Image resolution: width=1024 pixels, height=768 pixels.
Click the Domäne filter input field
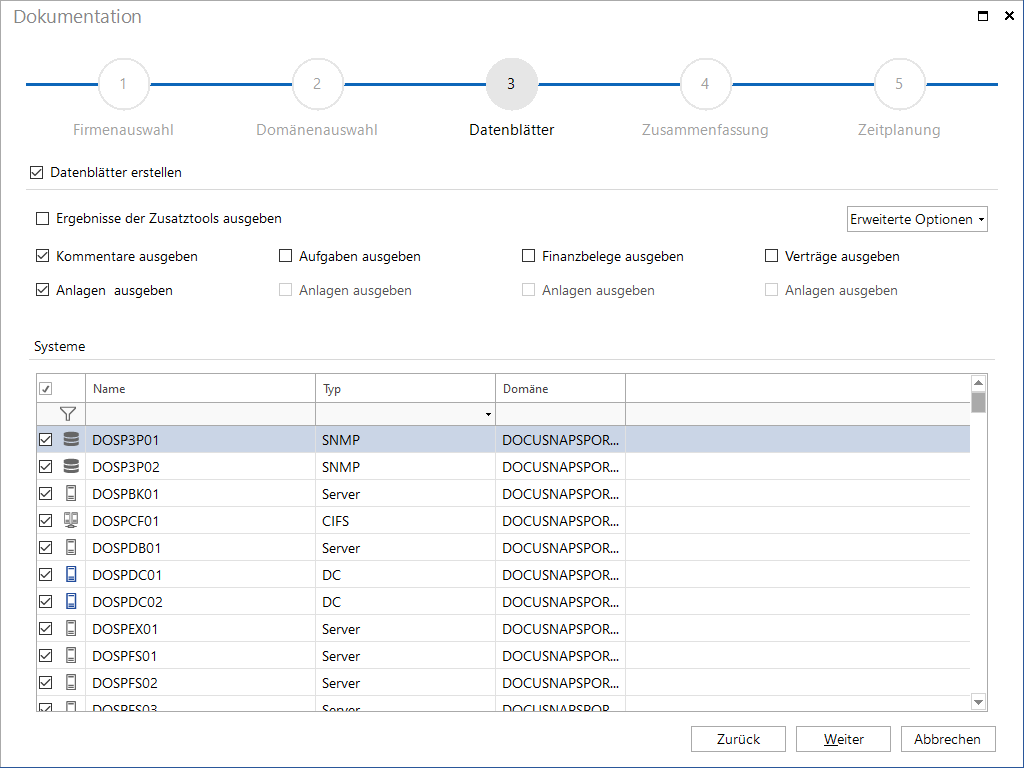point(560,414)
